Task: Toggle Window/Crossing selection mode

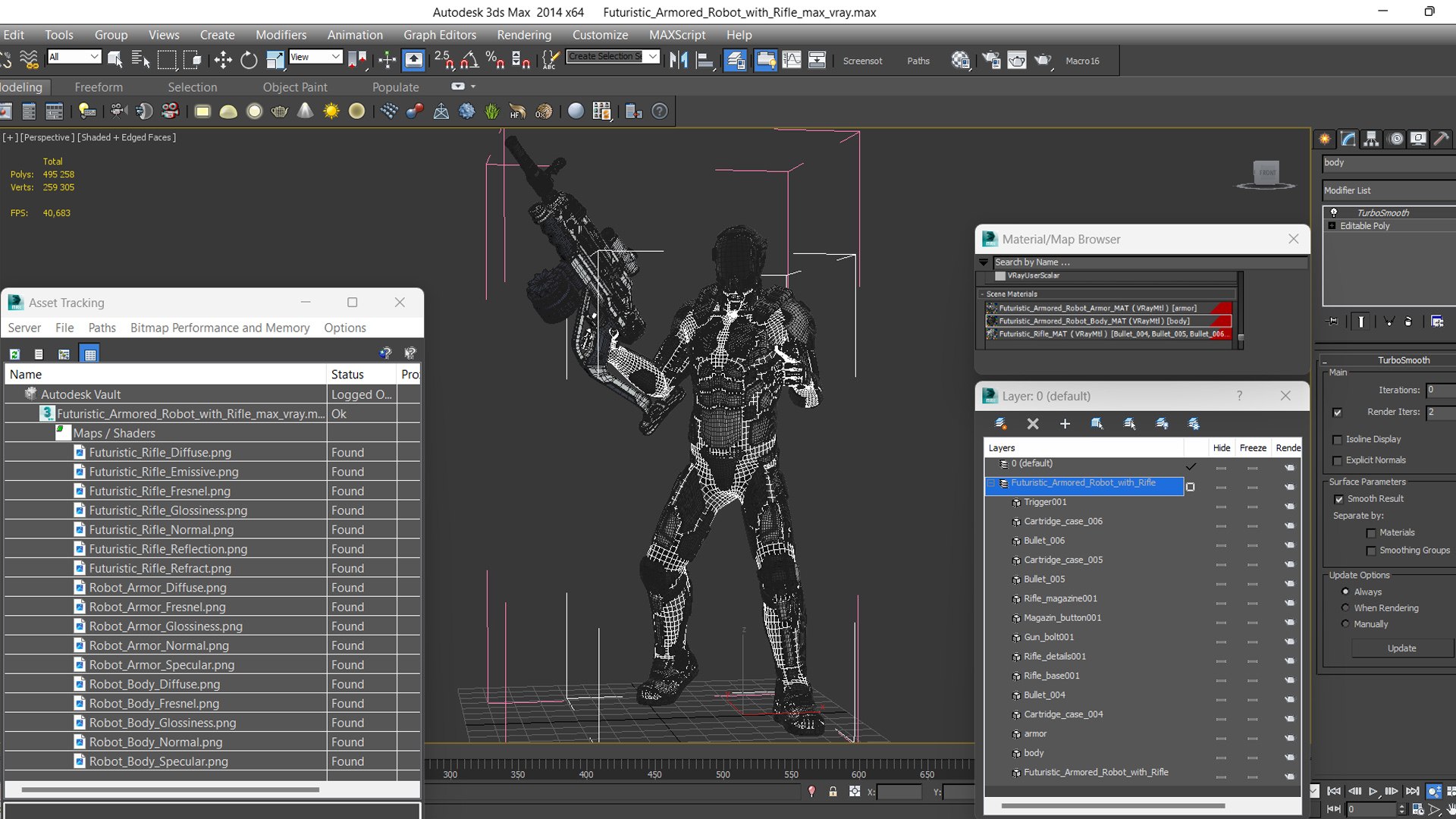Action: 193,60
